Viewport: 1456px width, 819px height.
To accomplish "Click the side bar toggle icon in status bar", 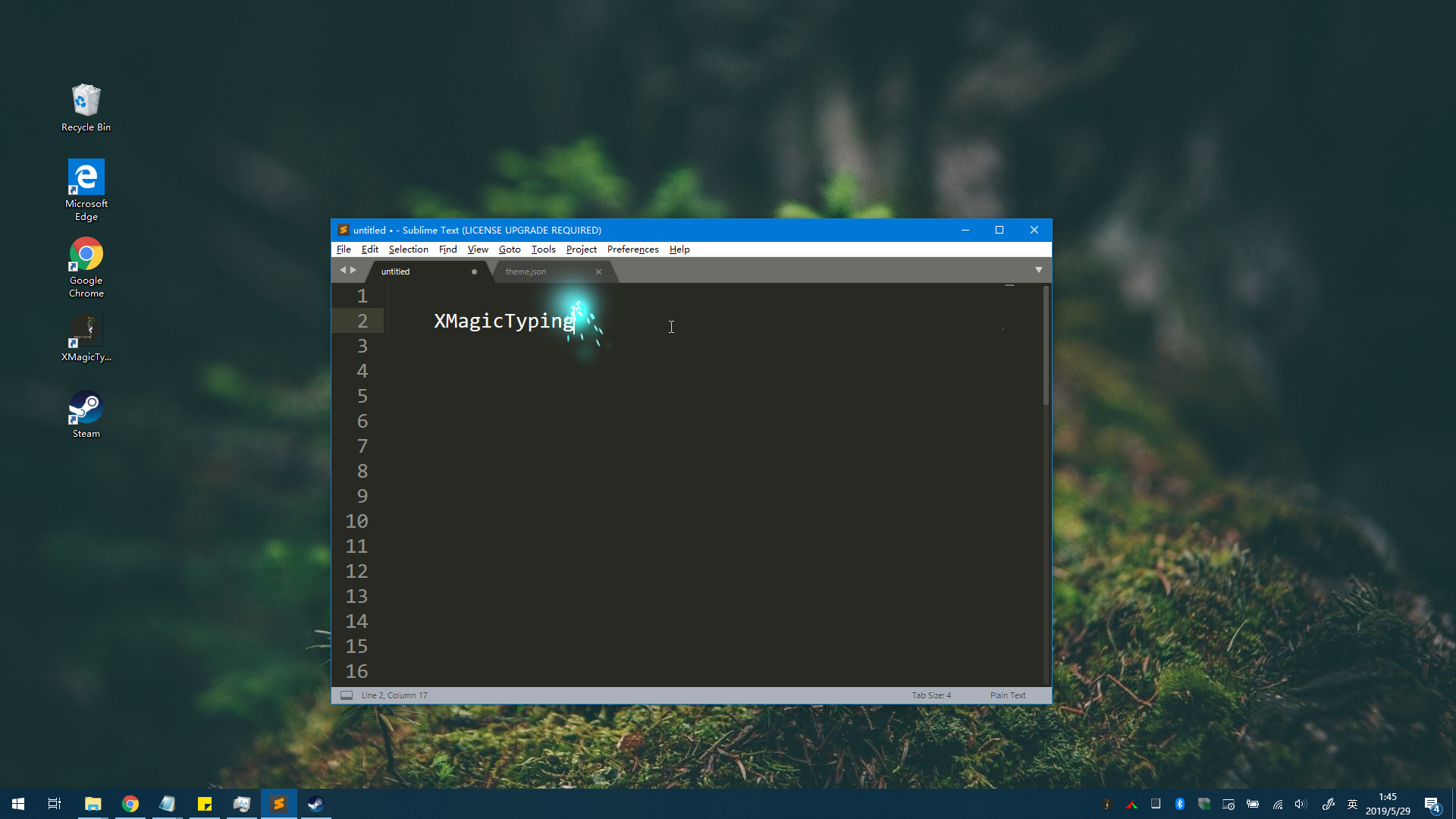I will pos(347,695).
